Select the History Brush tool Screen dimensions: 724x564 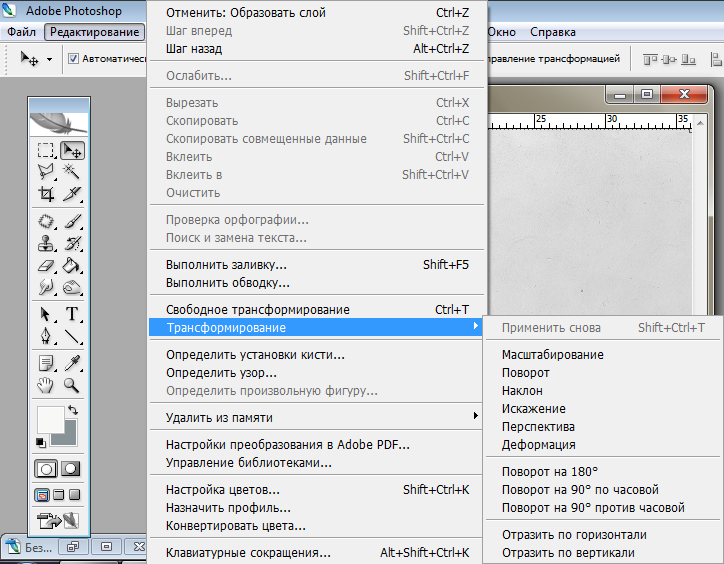click(72, 243)
